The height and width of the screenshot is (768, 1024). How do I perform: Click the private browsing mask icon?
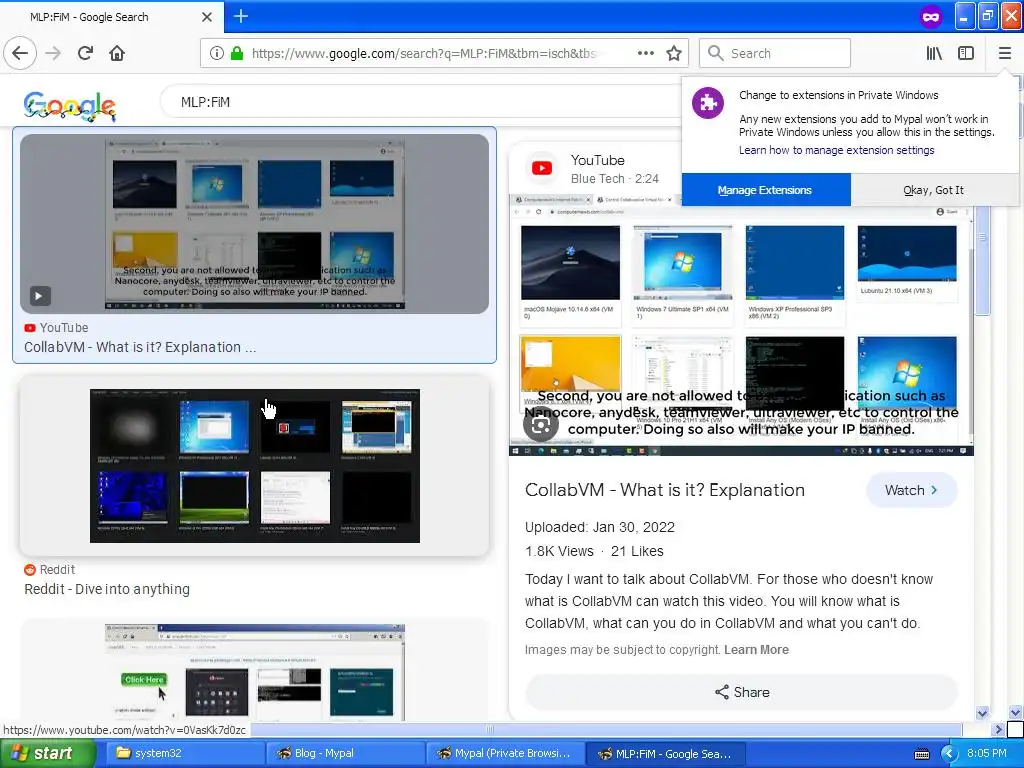[x=931, y=17]
